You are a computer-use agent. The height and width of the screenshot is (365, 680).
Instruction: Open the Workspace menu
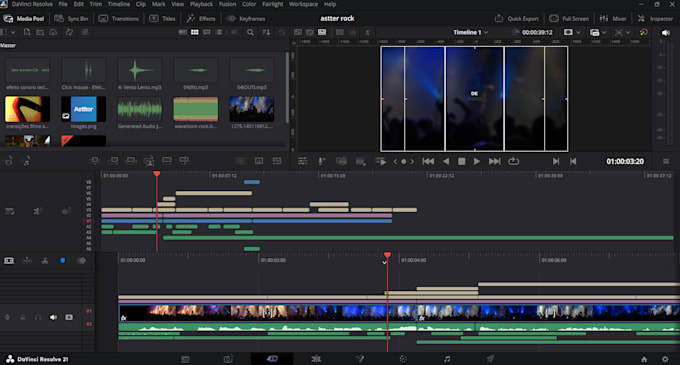303,4
